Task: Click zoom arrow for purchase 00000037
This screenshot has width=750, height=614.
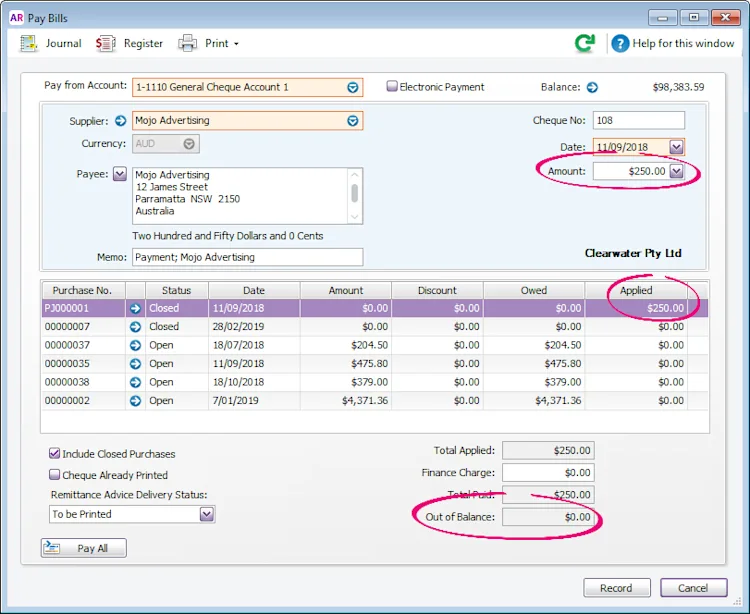Action: click(135, 345)
